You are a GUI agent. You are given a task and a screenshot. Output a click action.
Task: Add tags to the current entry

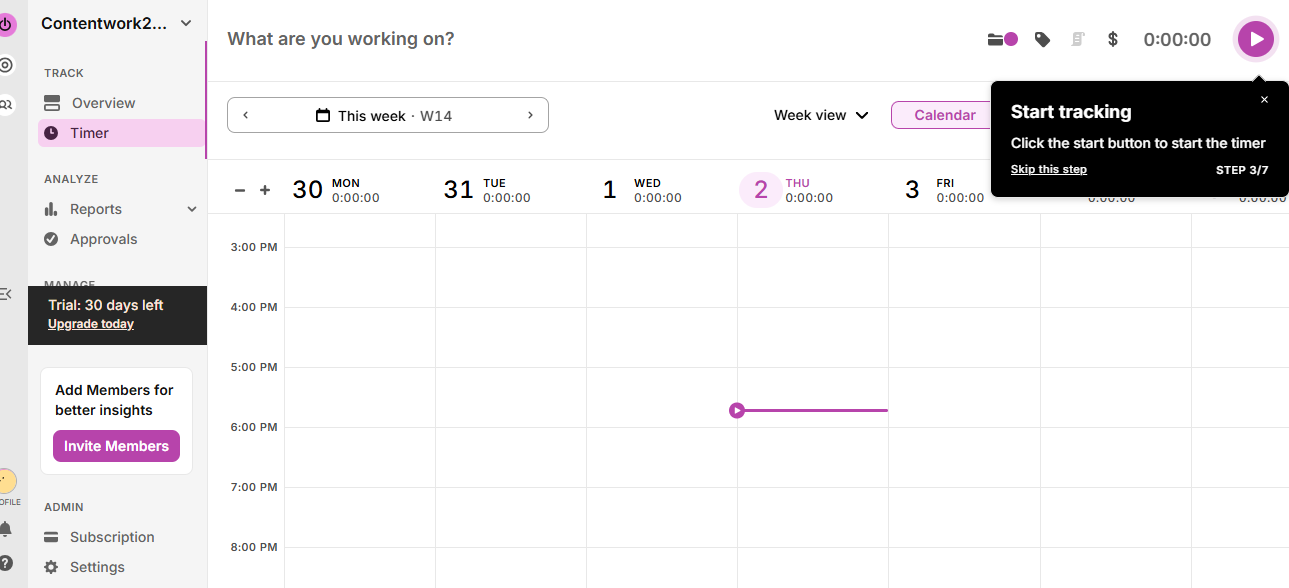[1042, 39]
